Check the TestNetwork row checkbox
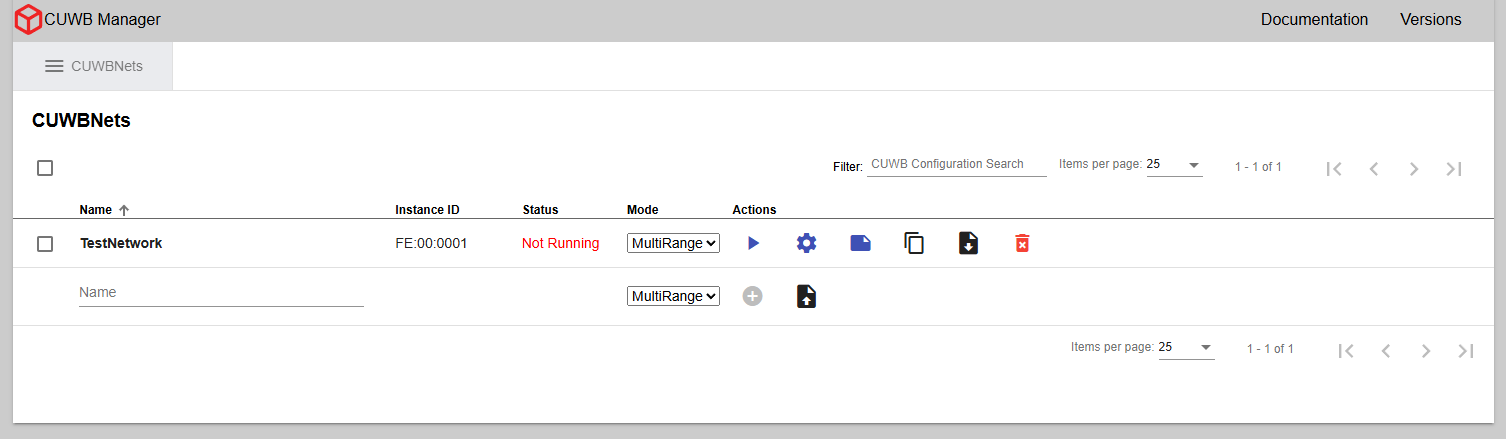 click(x=45, y=244)
